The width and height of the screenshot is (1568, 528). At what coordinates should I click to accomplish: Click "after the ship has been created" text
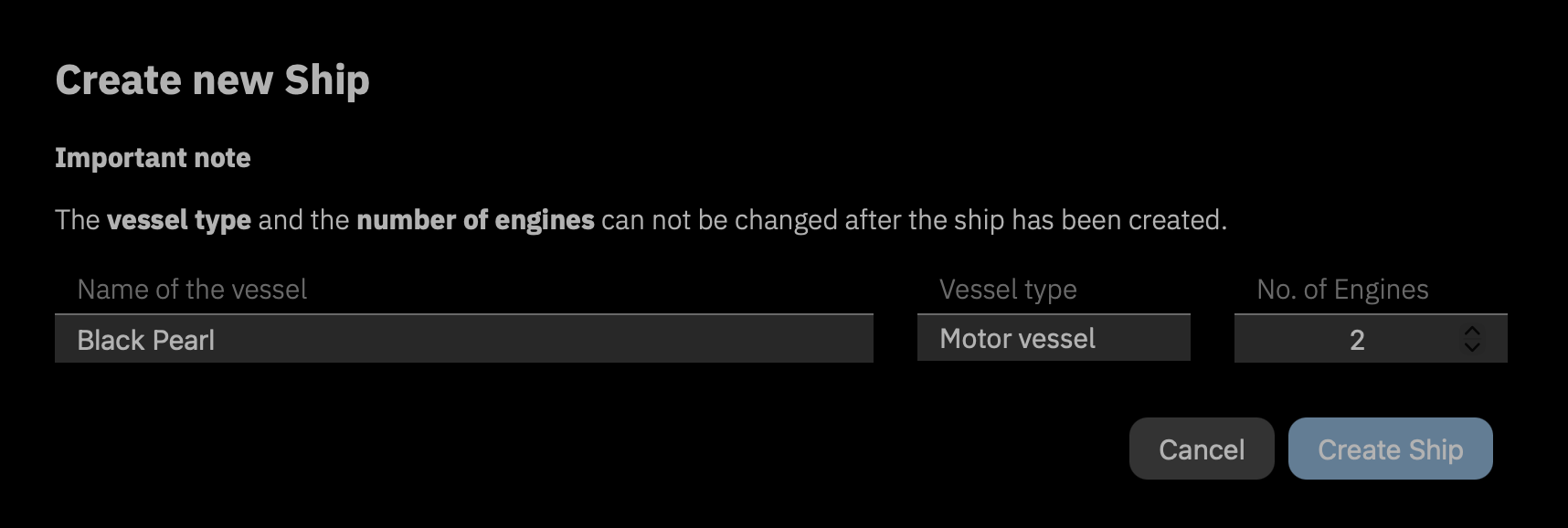point(1034,220)
